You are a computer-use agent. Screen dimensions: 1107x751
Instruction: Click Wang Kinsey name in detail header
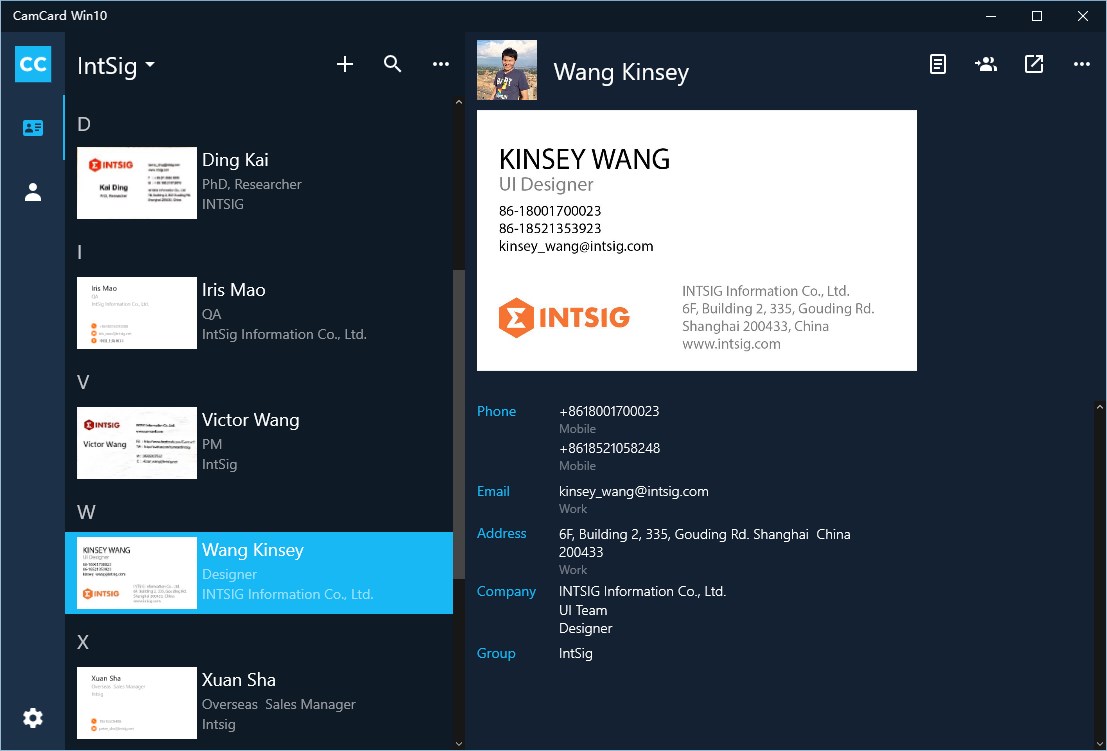[621, 72]
